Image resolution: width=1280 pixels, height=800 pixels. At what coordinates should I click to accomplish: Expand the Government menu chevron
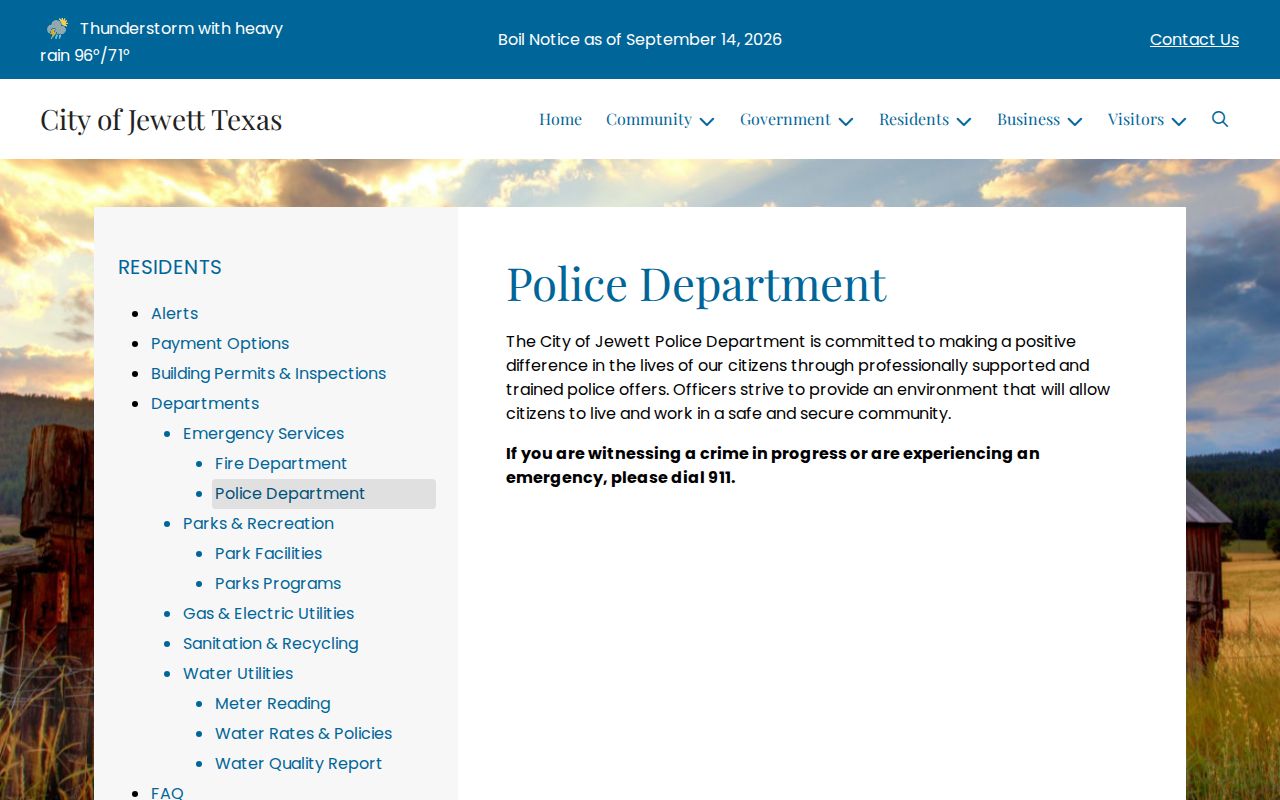click(846, 121)
